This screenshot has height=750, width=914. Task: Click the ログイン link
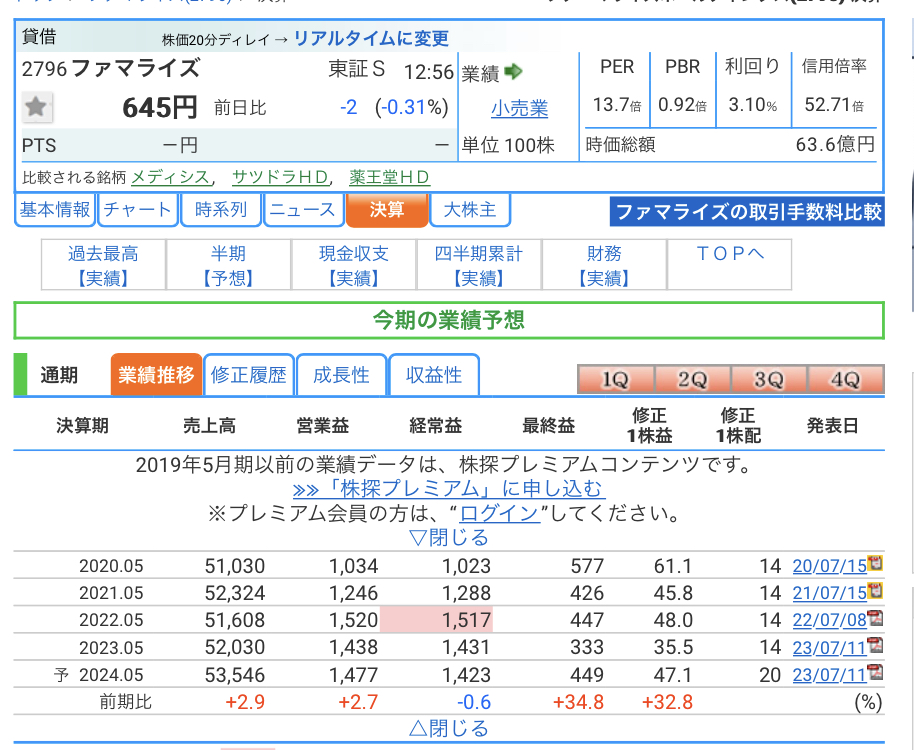(x=500, y=513)
